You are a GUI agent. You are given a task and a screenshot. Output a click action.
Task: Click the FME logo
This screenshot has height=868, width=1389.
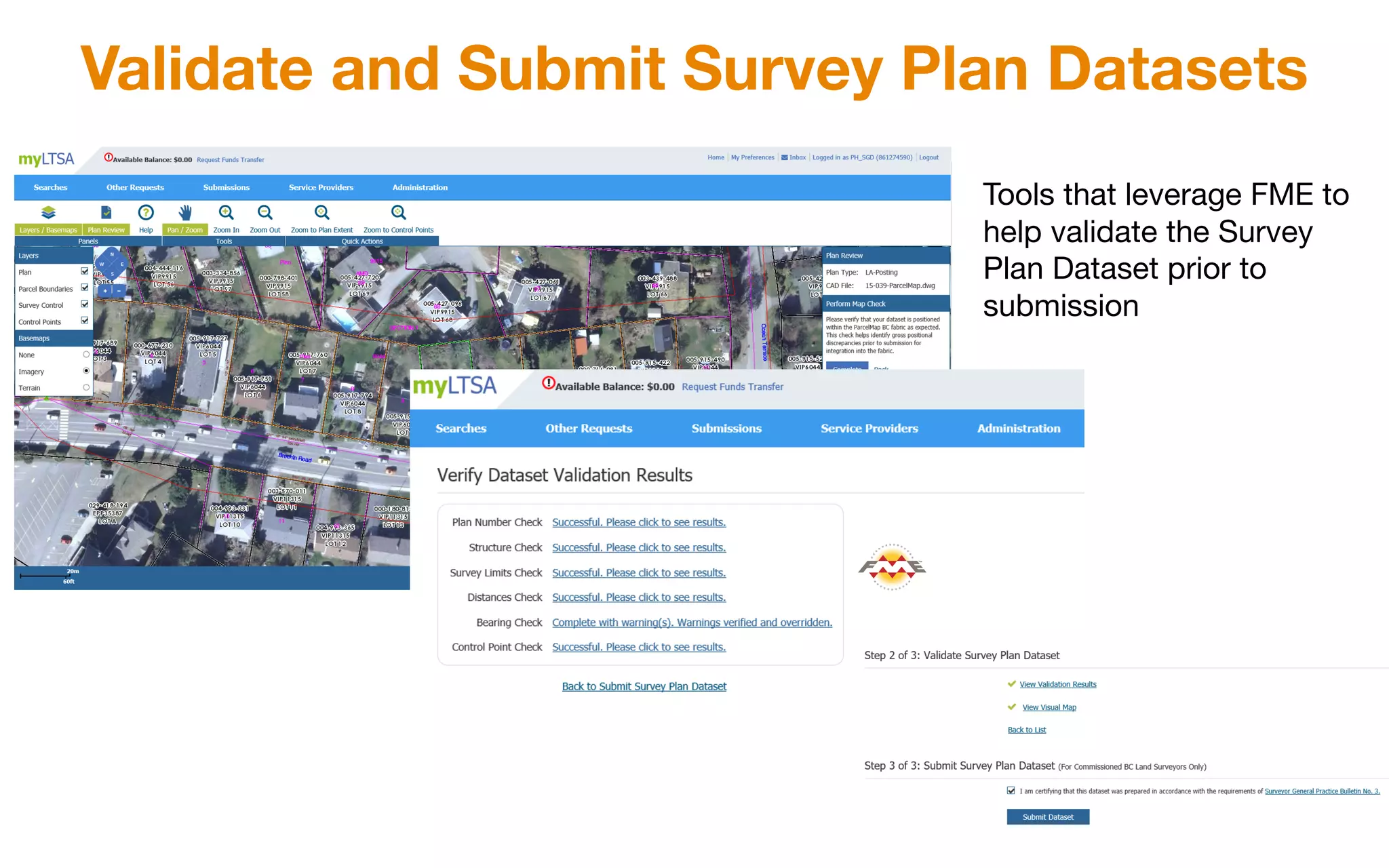click(x=892, y=567)
